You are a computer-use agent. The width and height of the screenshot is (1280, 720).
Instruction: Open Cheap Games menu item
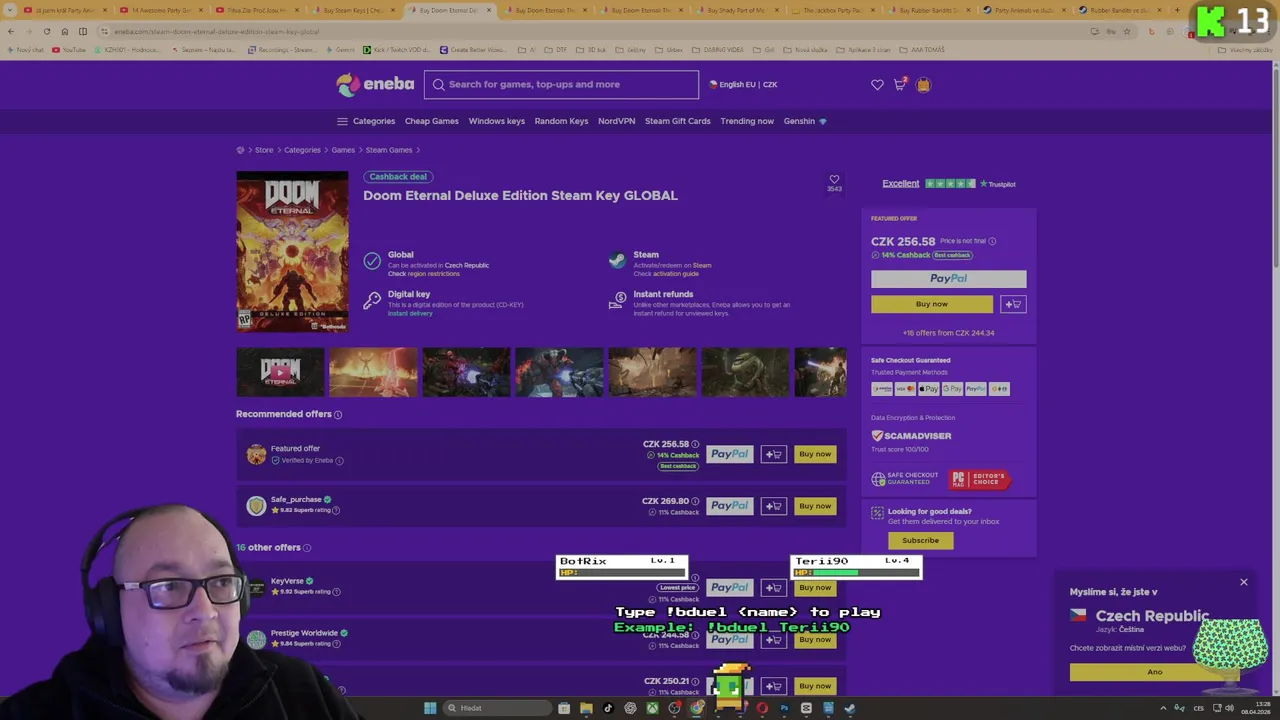[x=432, y=121]
